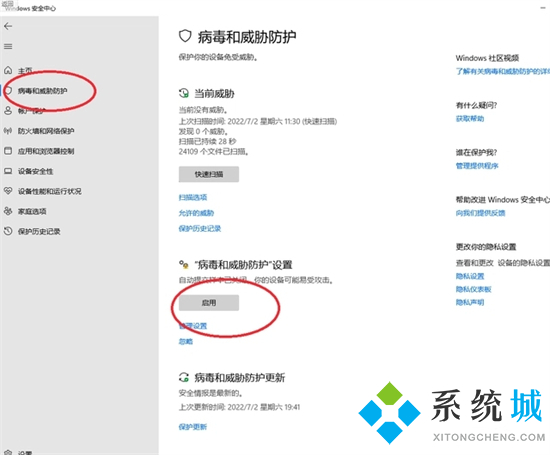
Task: Select 设备安全性 laptop icon
Action: pos(8,171)
